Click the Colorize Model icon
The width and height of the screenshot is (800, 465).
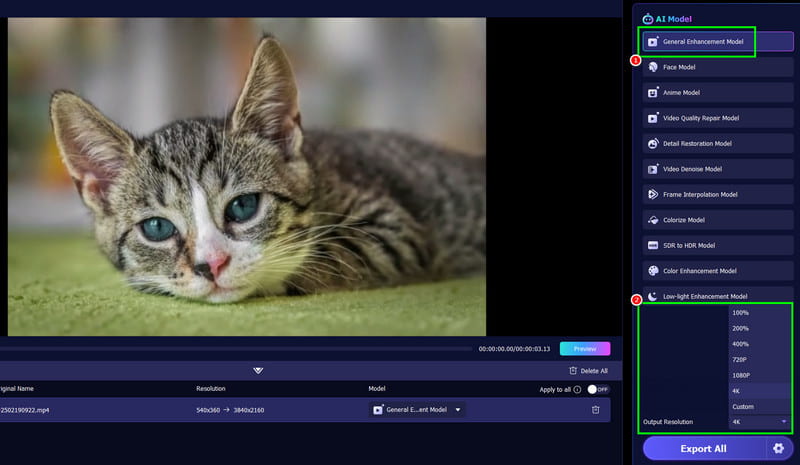pyautogui.click(x=653, y=220)
